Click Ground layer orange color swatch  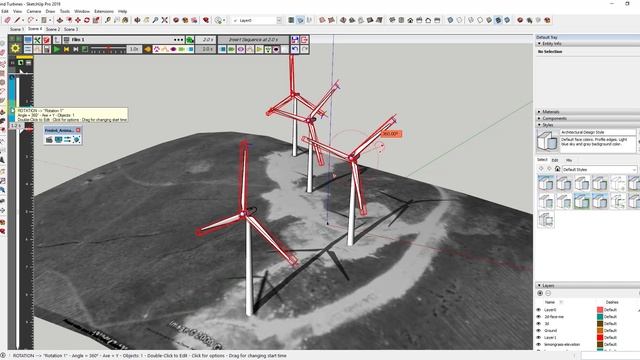tap(600, 331)
